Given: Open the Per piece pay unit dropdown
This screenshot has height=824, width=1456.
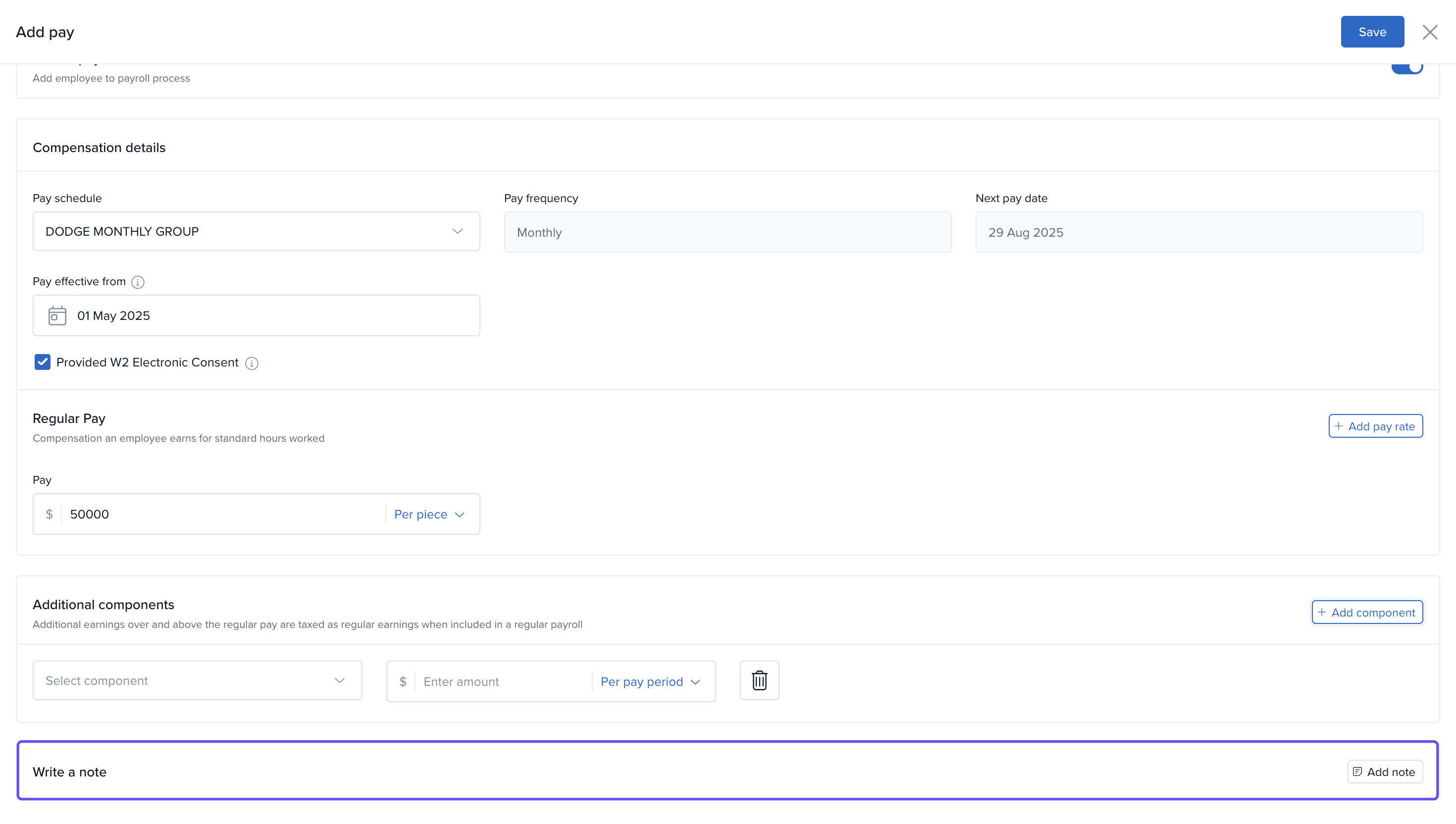Looking at the screenshot, I should tap(429, 515).
